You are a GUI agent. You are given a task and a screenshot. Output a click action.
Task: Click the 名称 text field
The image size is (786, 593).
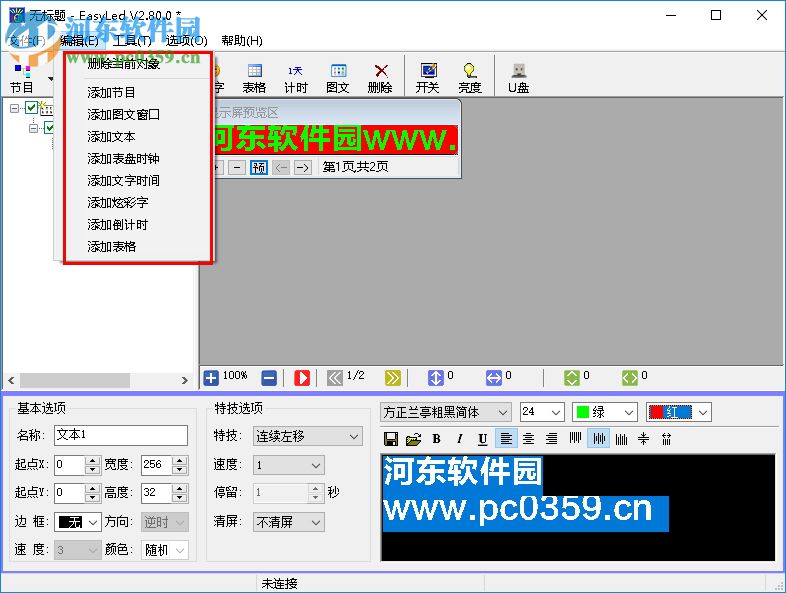(121, 435)
